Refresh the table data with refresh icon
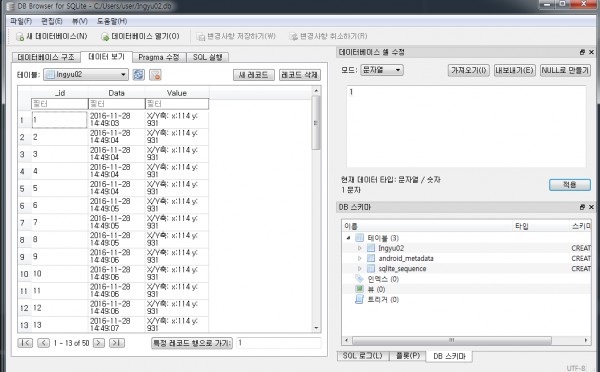600x372 pixels. tap(139, 75)
